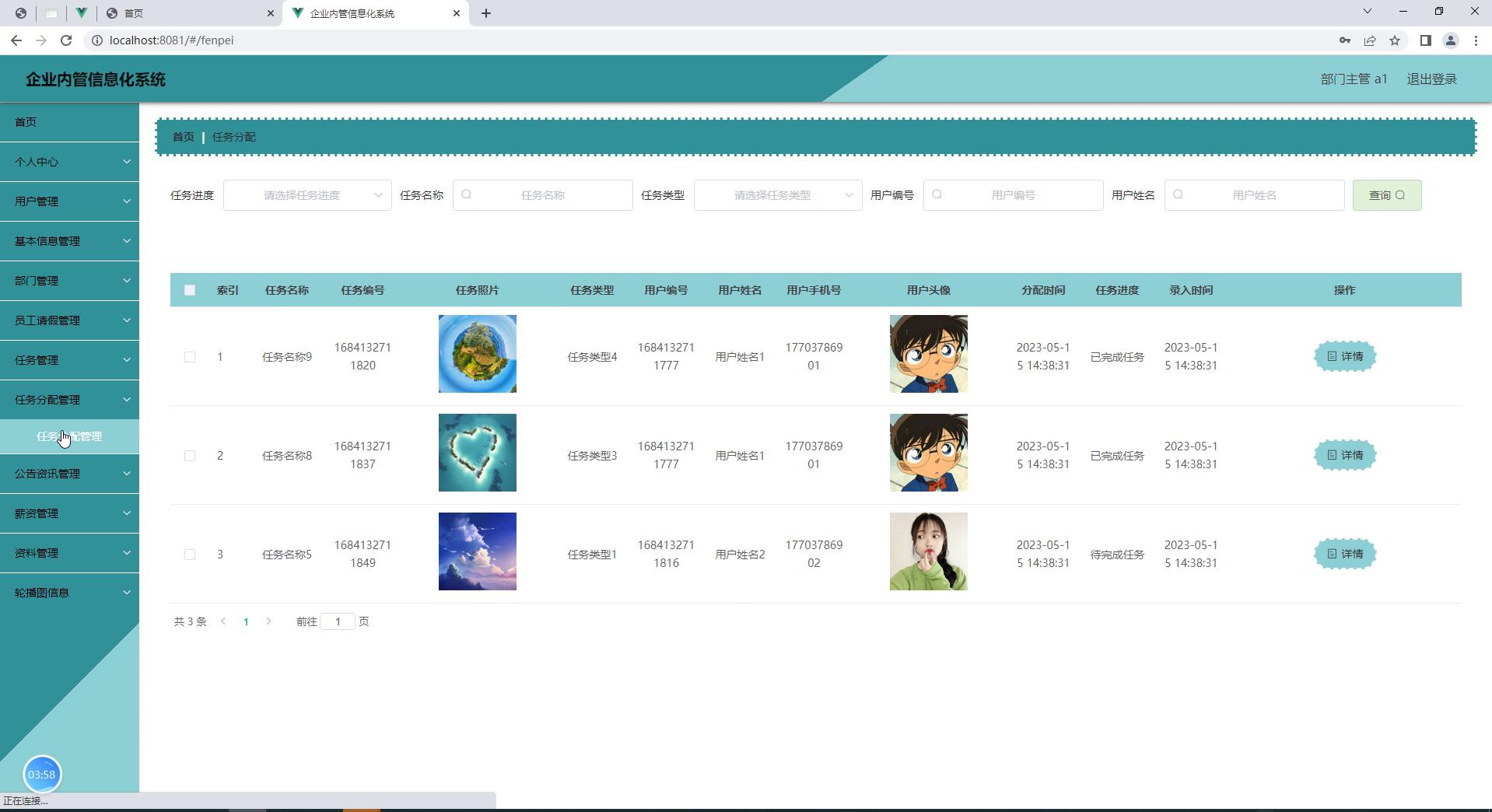Open the green planet task photo
This screenshot has width=1492, height=812.
click(x=478, y=354)
